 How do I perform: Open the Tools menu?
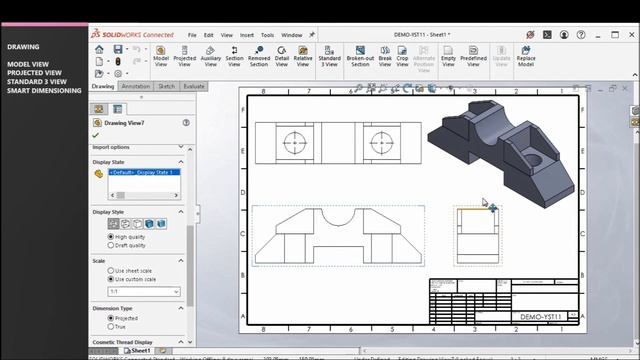267,35
